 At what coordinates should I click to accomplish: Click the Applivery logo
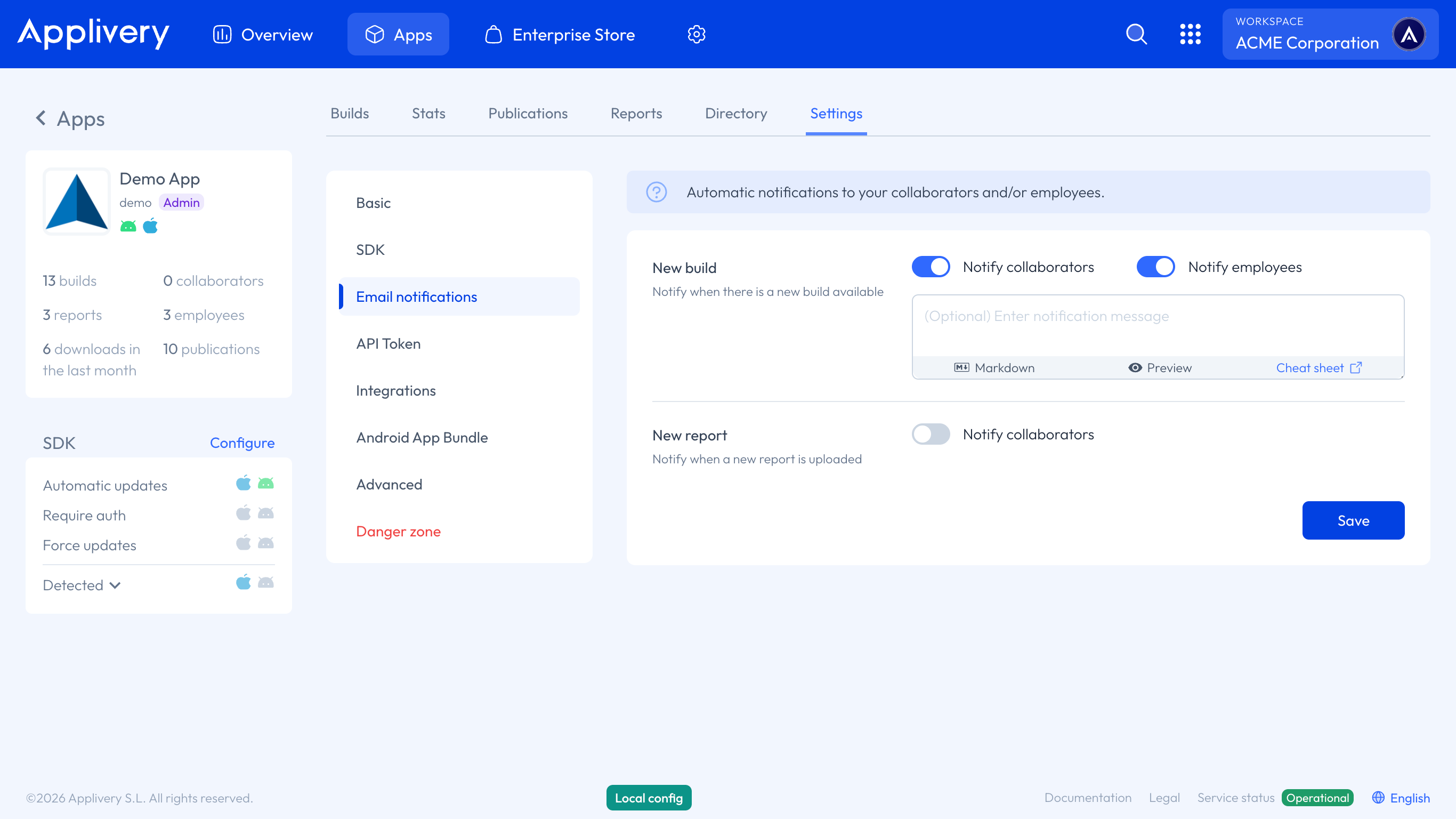coord(93,33)
